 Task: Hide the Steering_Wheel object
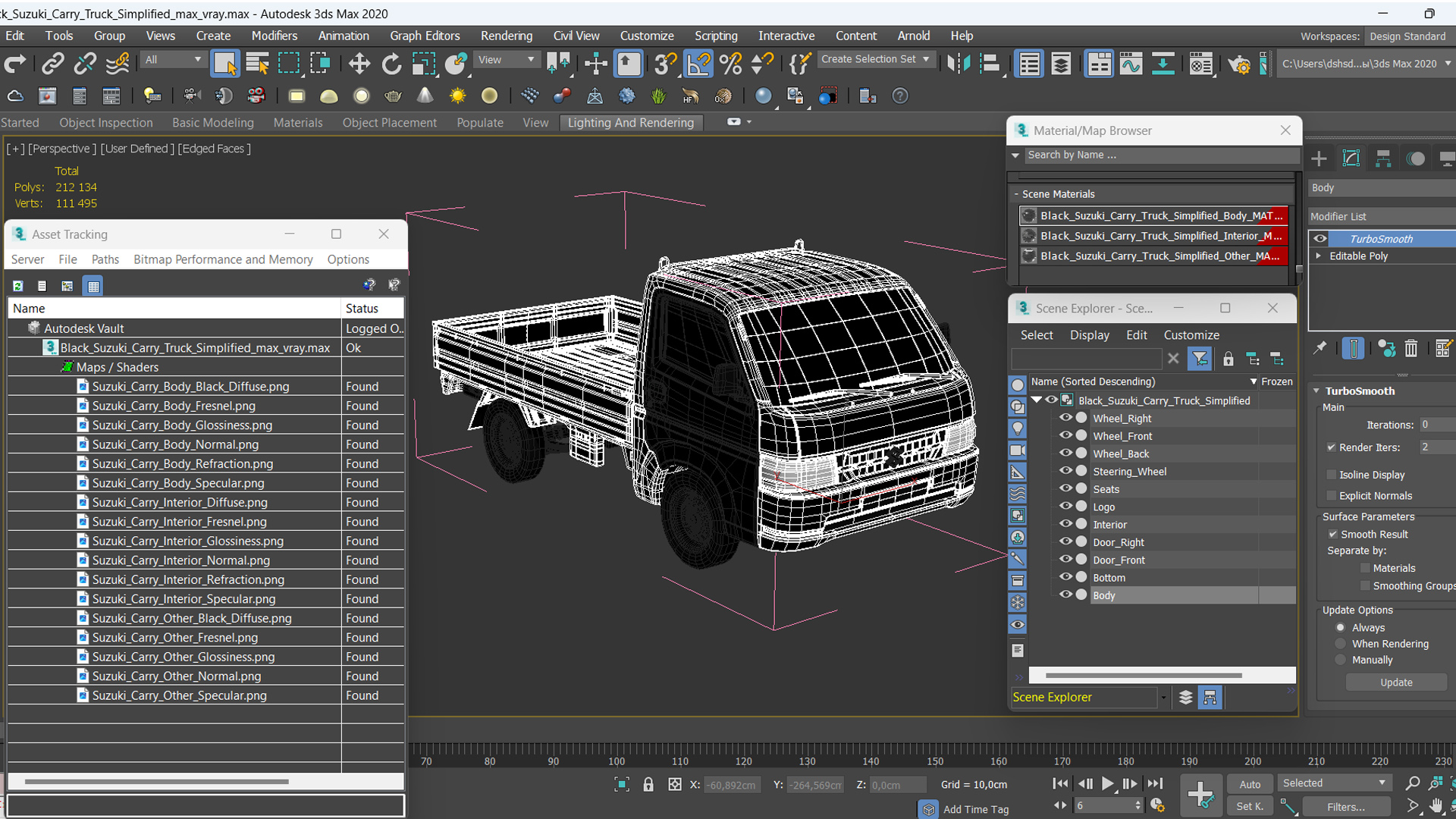(x=1065, y=471)
